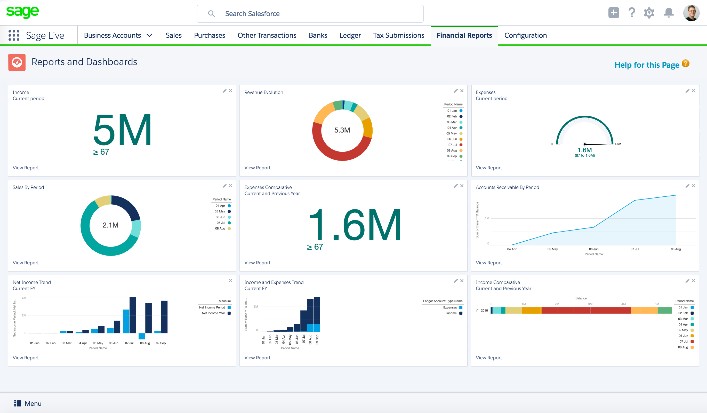707x413 pixels.
Task: Click the global add plus icon
Action: 613,13
